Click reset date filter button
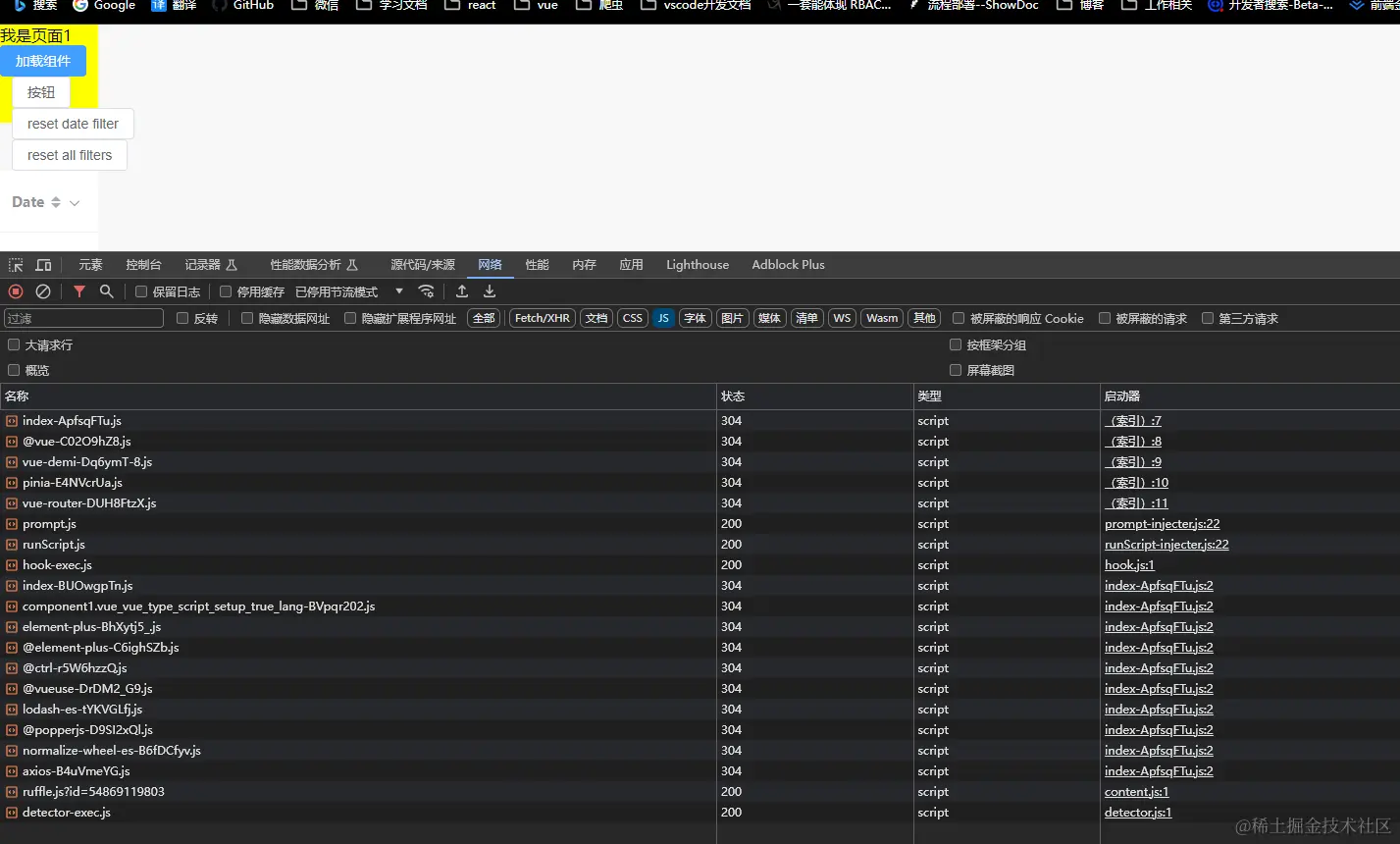The image size is (1400, 844). click(x=73, y=124)
